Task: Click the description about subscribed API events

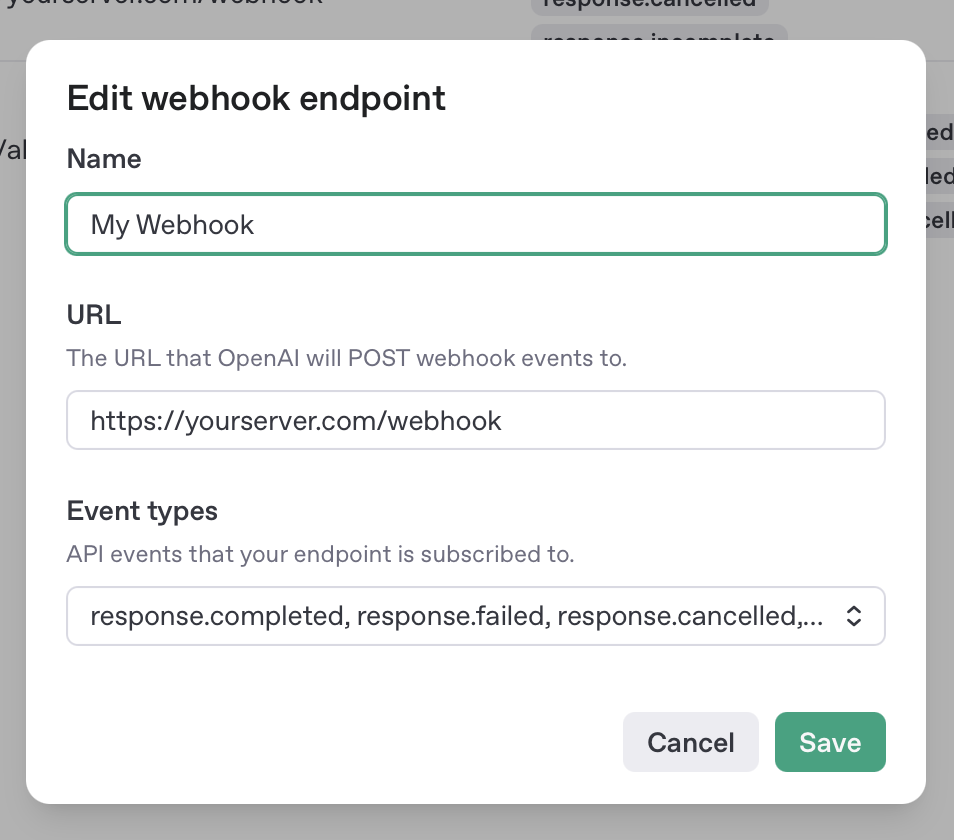Action: [320, 554]
